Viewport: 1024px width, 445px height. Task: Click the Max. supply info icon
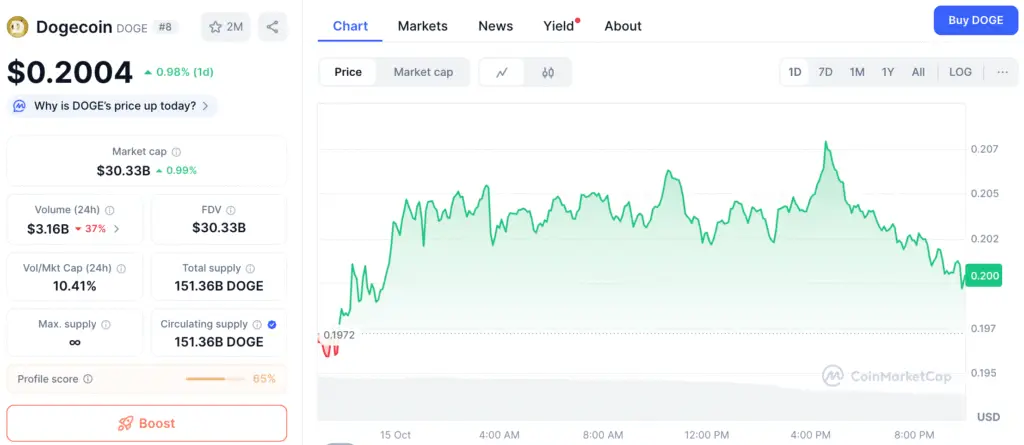pyautogui.click(x=106, y=325)
